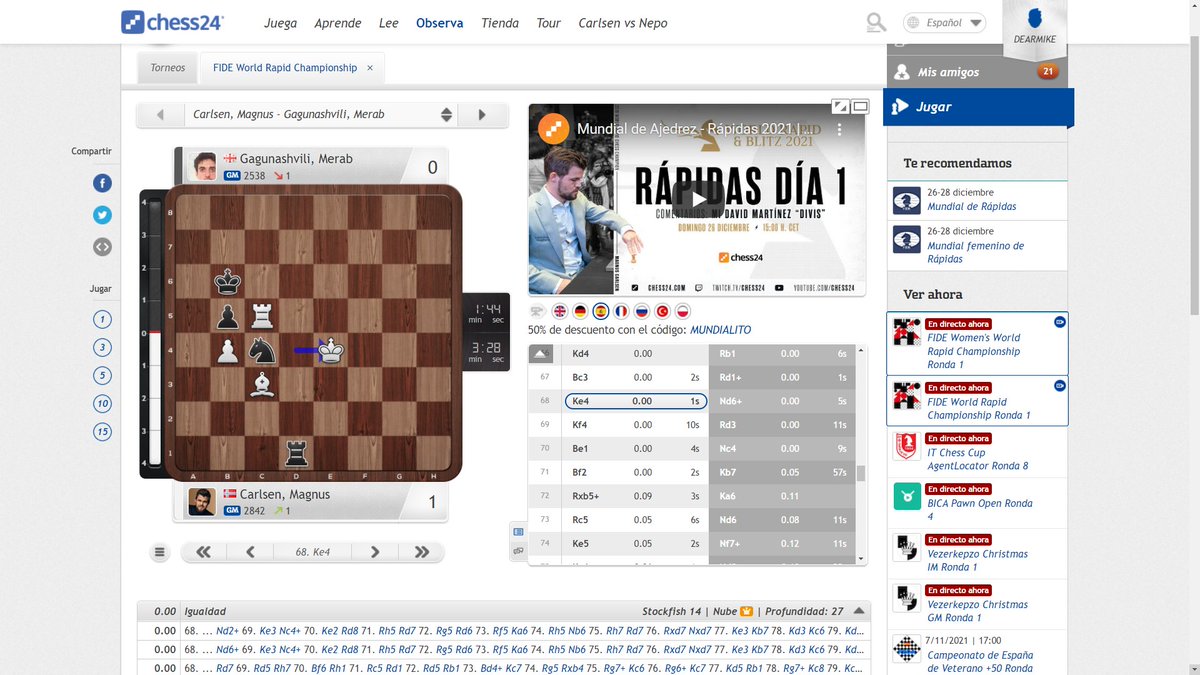Screen dimensions: 1200x675
Task: Click the search magnifier icon
Action: 876,22
